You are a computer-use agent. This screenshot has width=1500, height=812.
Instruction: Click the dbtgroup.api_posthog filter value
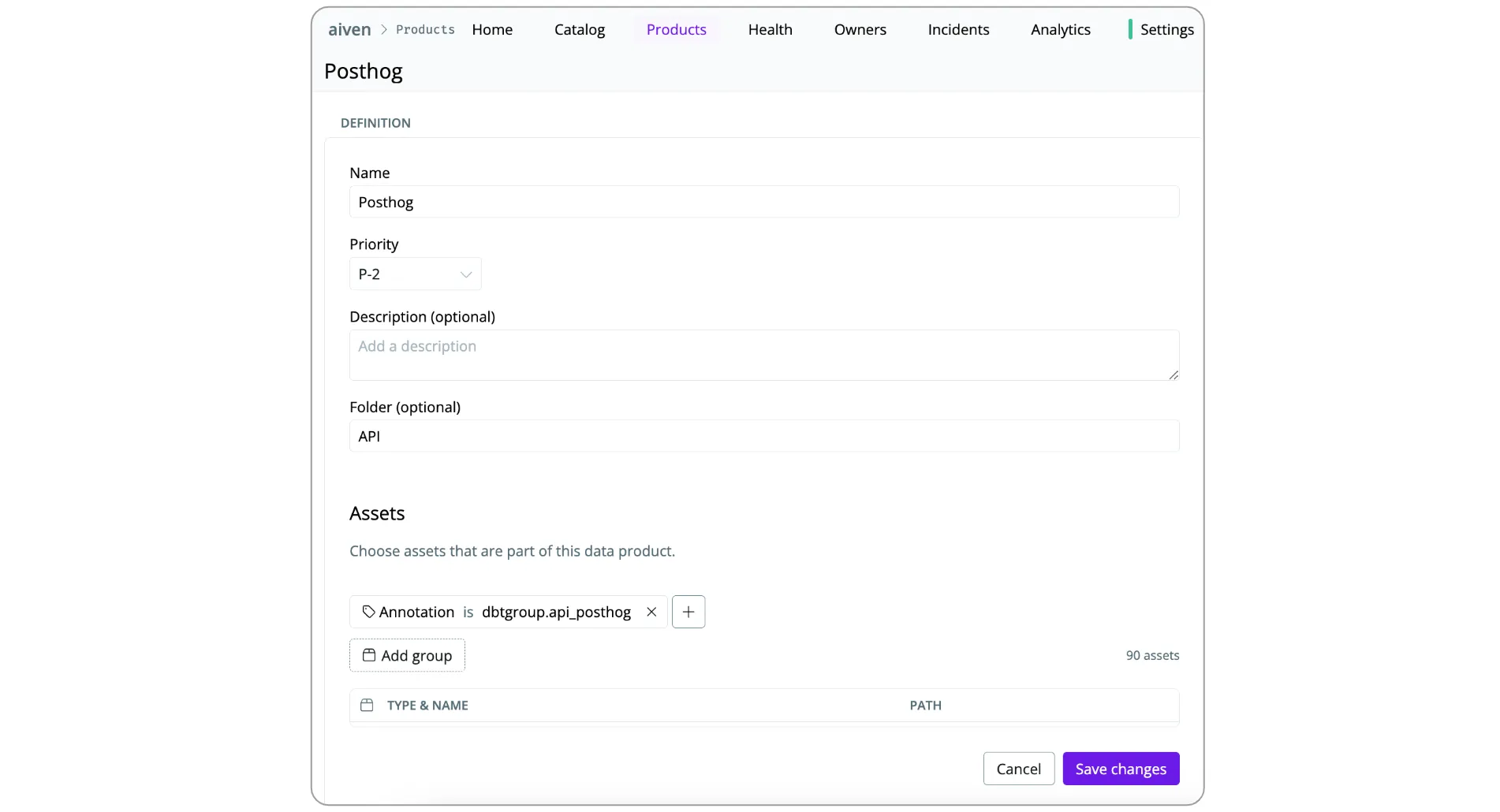(556, 612)
